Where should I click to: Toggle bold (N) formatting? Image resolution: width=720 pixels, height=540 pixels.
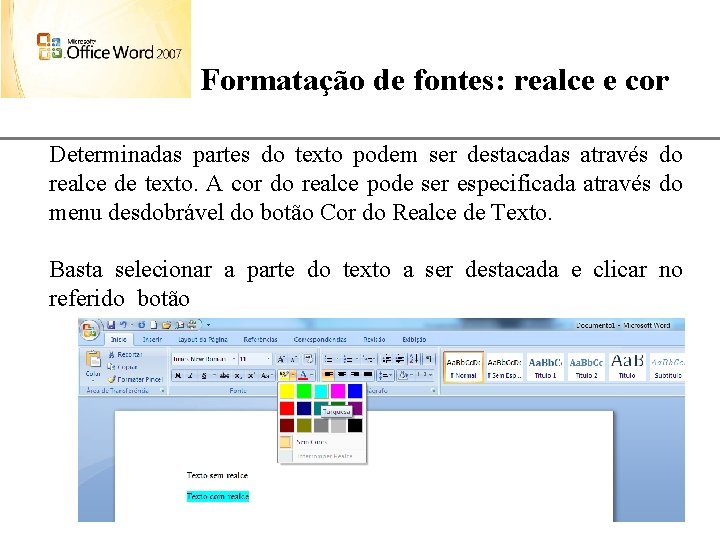pos(178,376)
